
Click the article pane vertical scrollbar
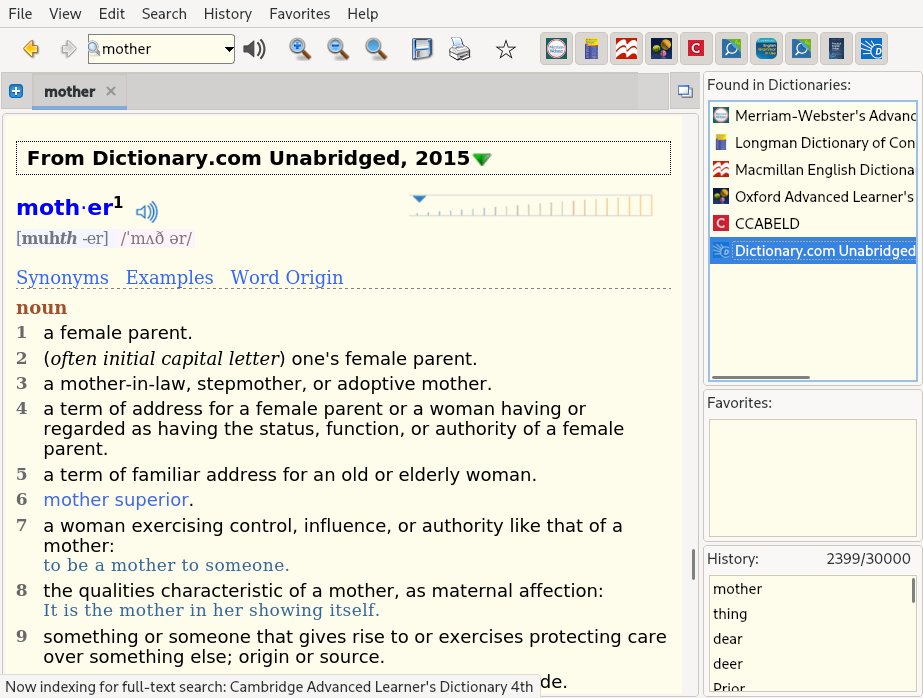tap(693, 564)
